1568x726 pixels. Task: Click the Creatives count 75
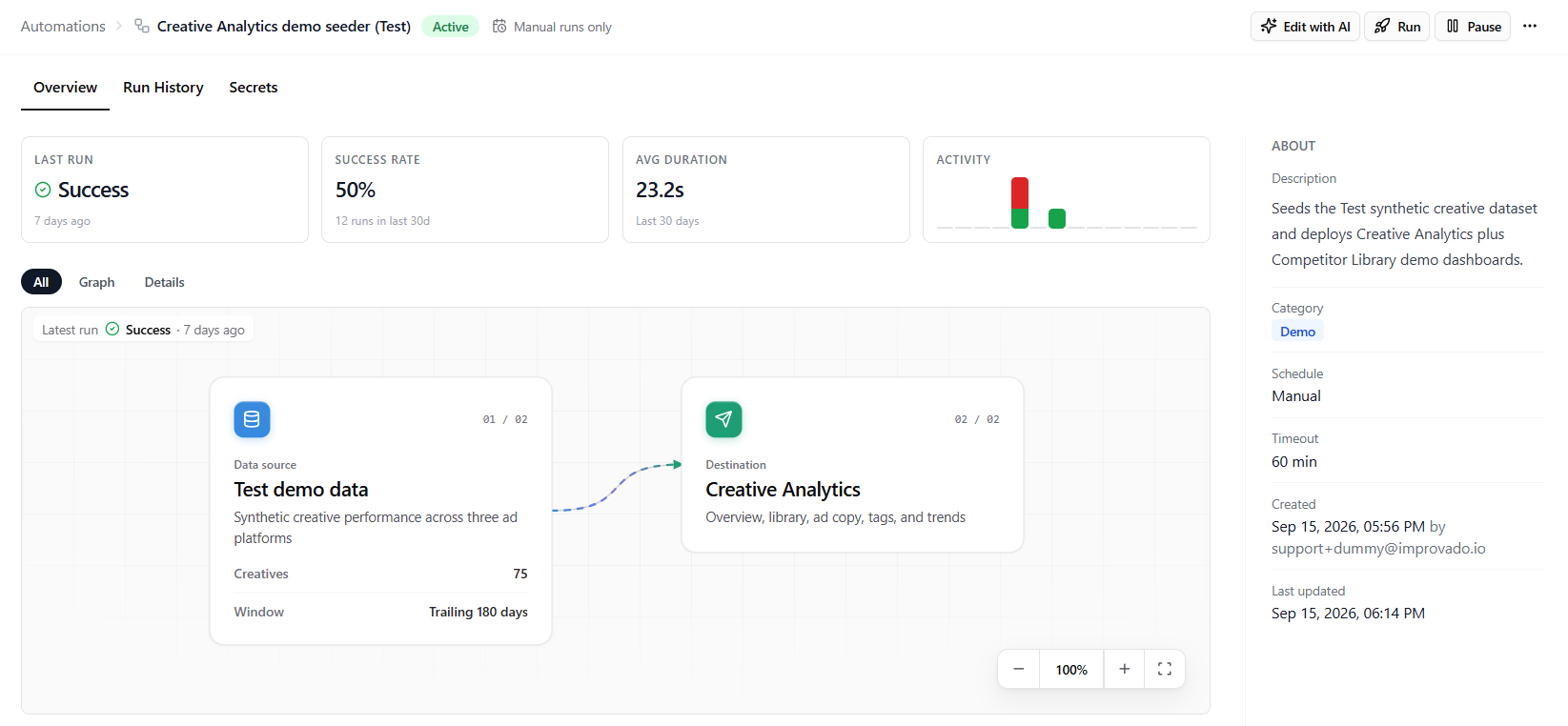tap(520, 574)
